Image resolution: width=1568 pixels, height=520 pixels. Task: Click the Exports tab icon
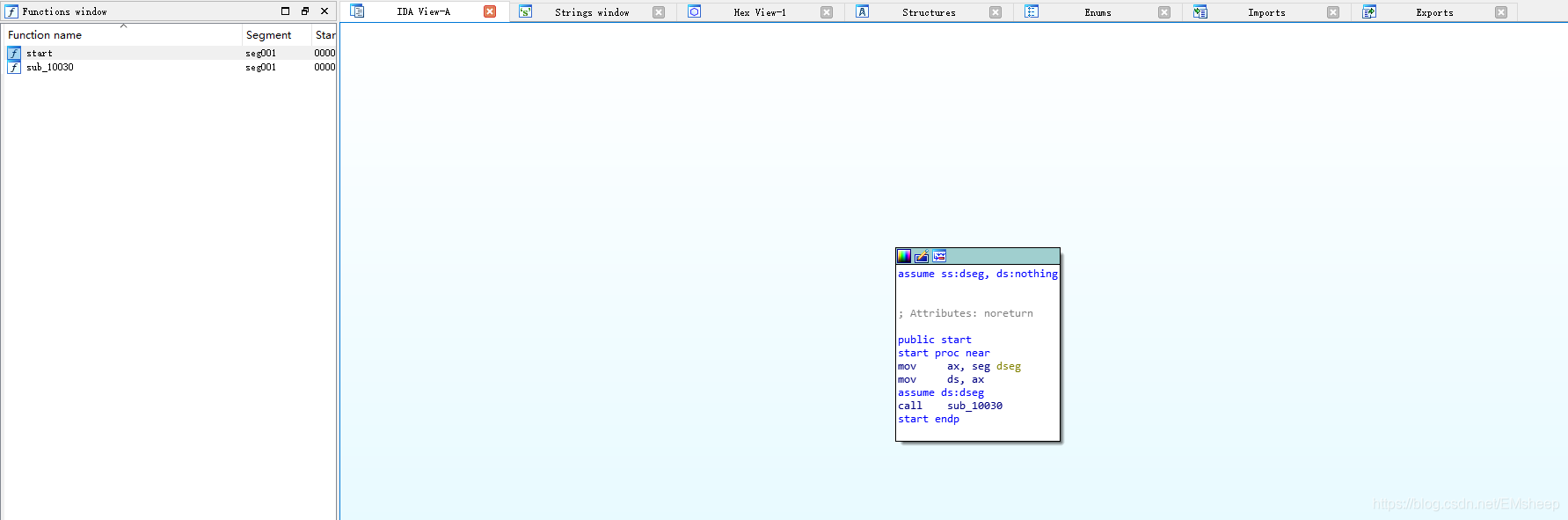coord(1369,11)
